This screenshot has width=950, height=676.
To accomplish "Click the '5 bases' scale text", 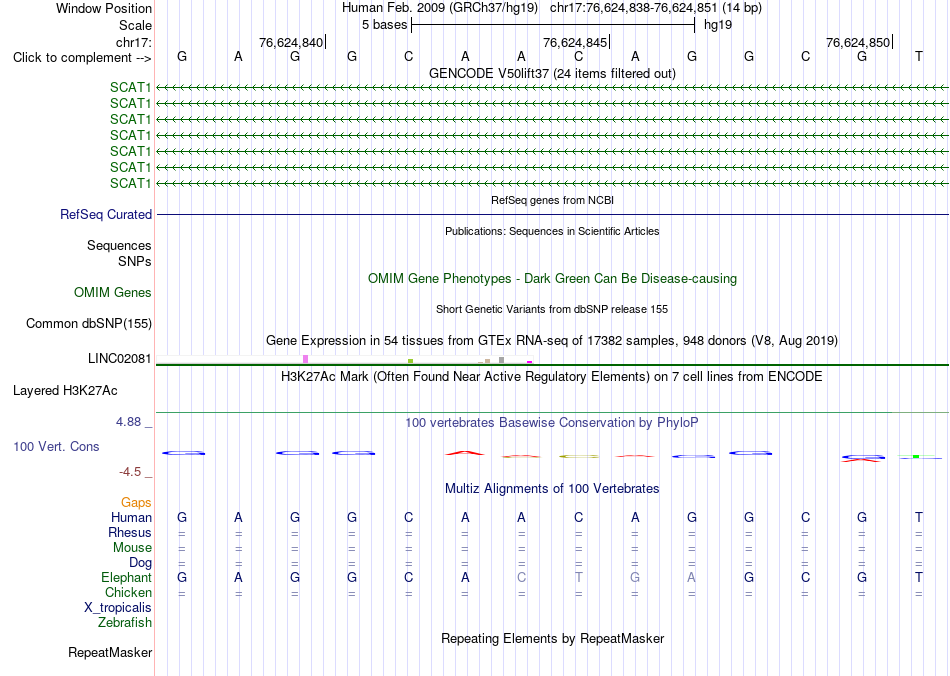I will (x=385, y=25).
